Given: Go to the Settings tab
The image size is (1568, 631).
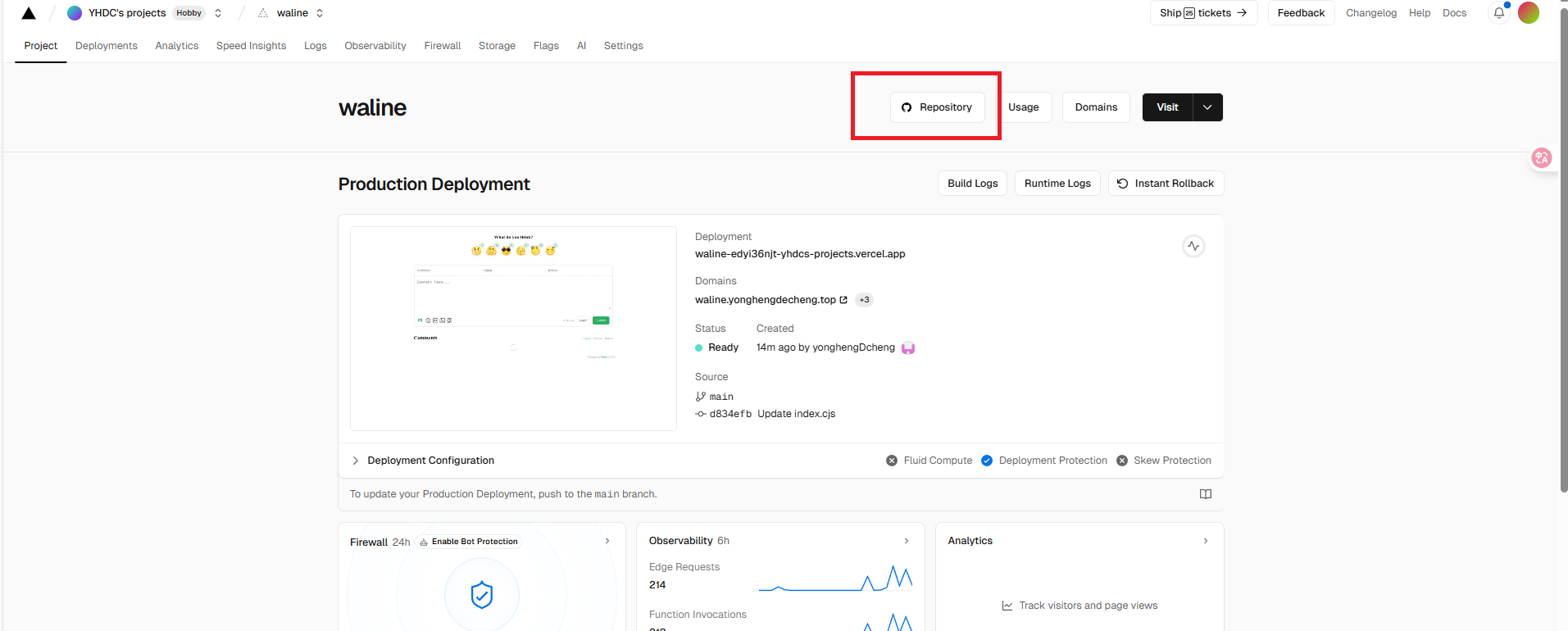Looking at the screenshot, I should 623,46.
